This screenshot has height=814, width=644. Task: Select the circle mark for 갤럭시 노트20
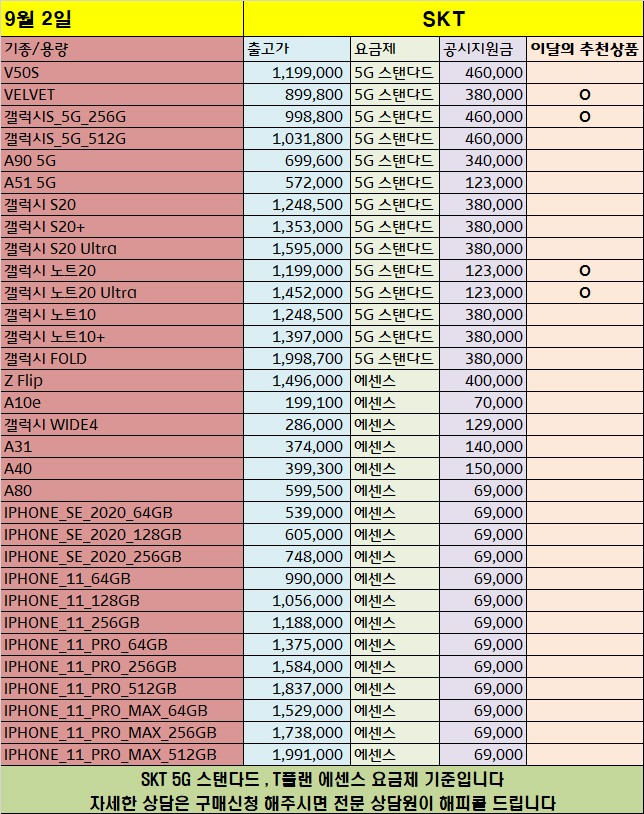[x=585, y=271]
